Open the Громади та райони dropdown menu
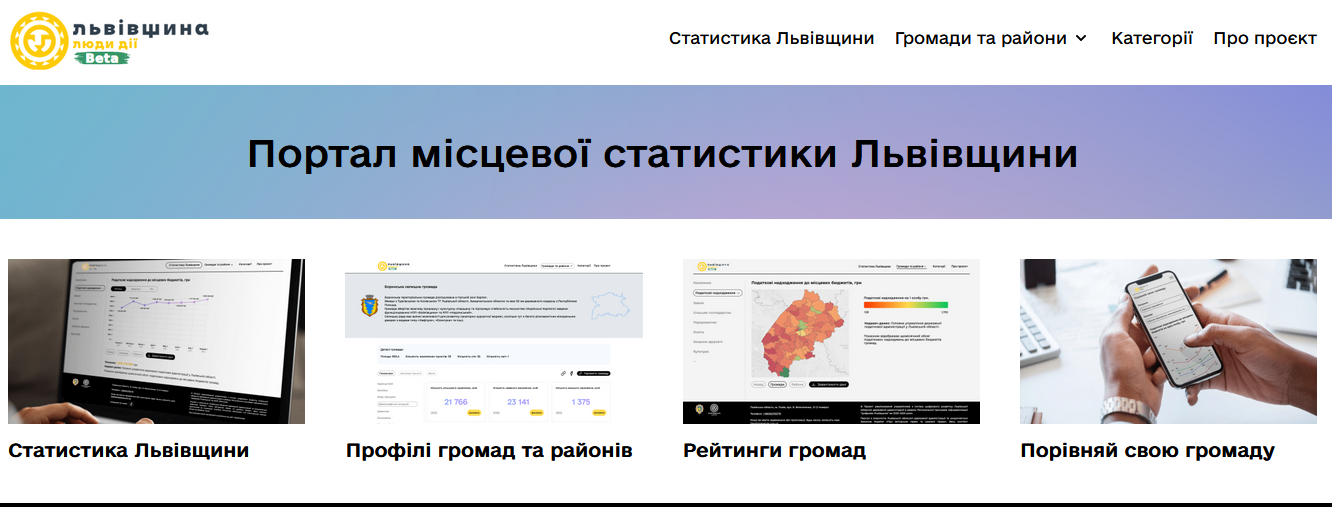This screenshot has height=507, width=1332. (x=980, y=39)
